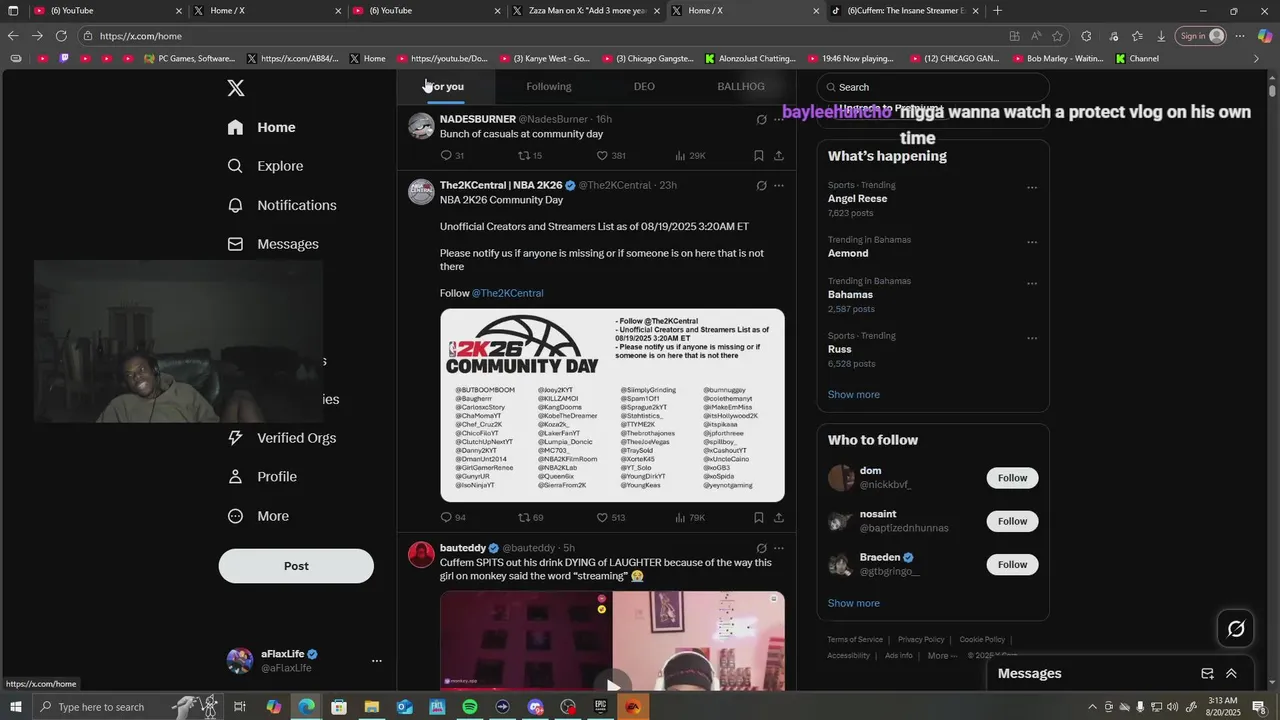The height and width of the screenshot is (720, 1280).
Task: Open account options beside aFlaxLife
Action: pos(376,661)
